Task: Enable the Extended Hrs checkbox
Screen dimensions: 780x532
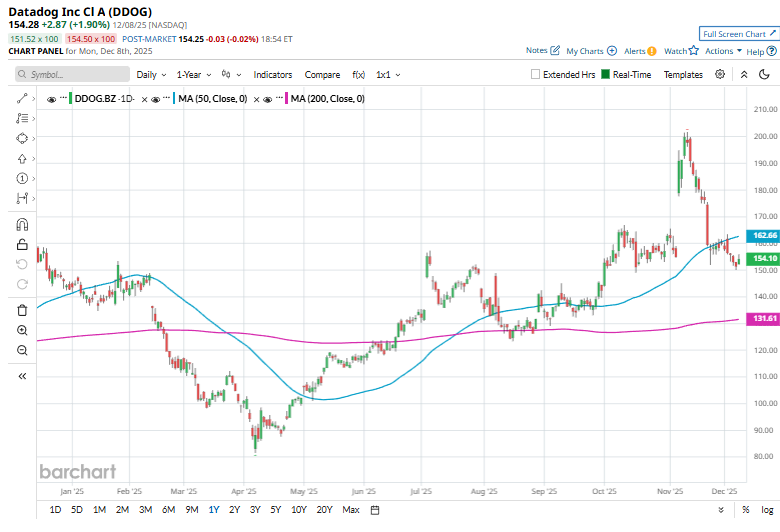Action: click(x=536, y=74)
